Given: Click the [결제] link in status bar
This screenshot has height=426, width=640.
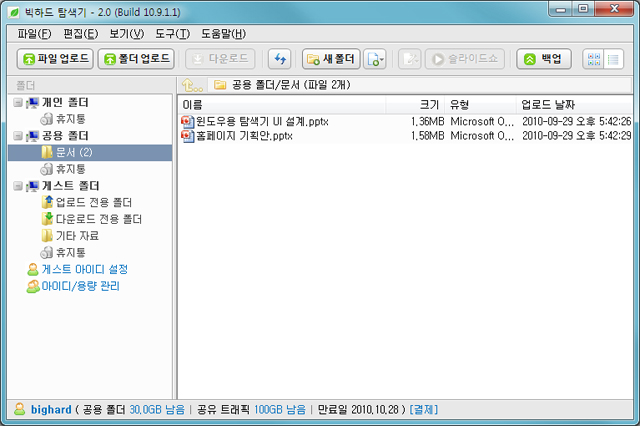Looking at the screenshot, I should coord(424,410).
